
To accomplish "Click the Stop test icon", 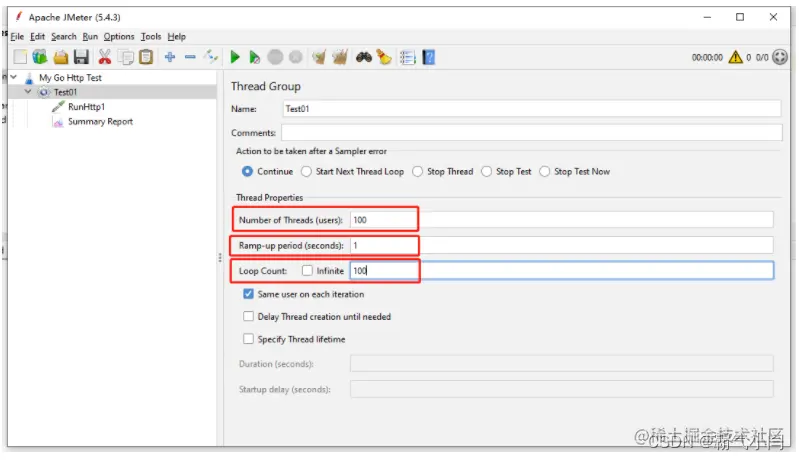I will [x=275, y=57].
